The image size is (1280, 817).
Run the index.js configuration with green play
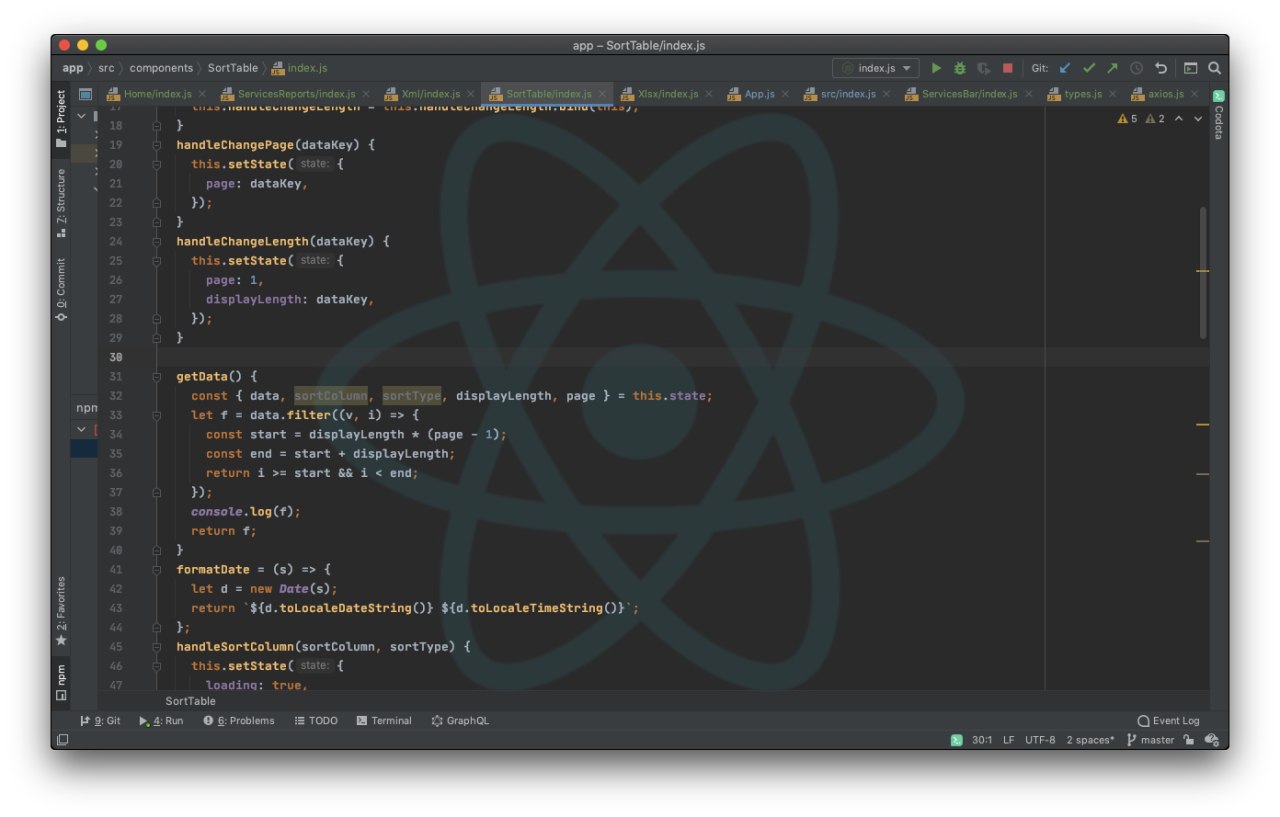[936, 68]
